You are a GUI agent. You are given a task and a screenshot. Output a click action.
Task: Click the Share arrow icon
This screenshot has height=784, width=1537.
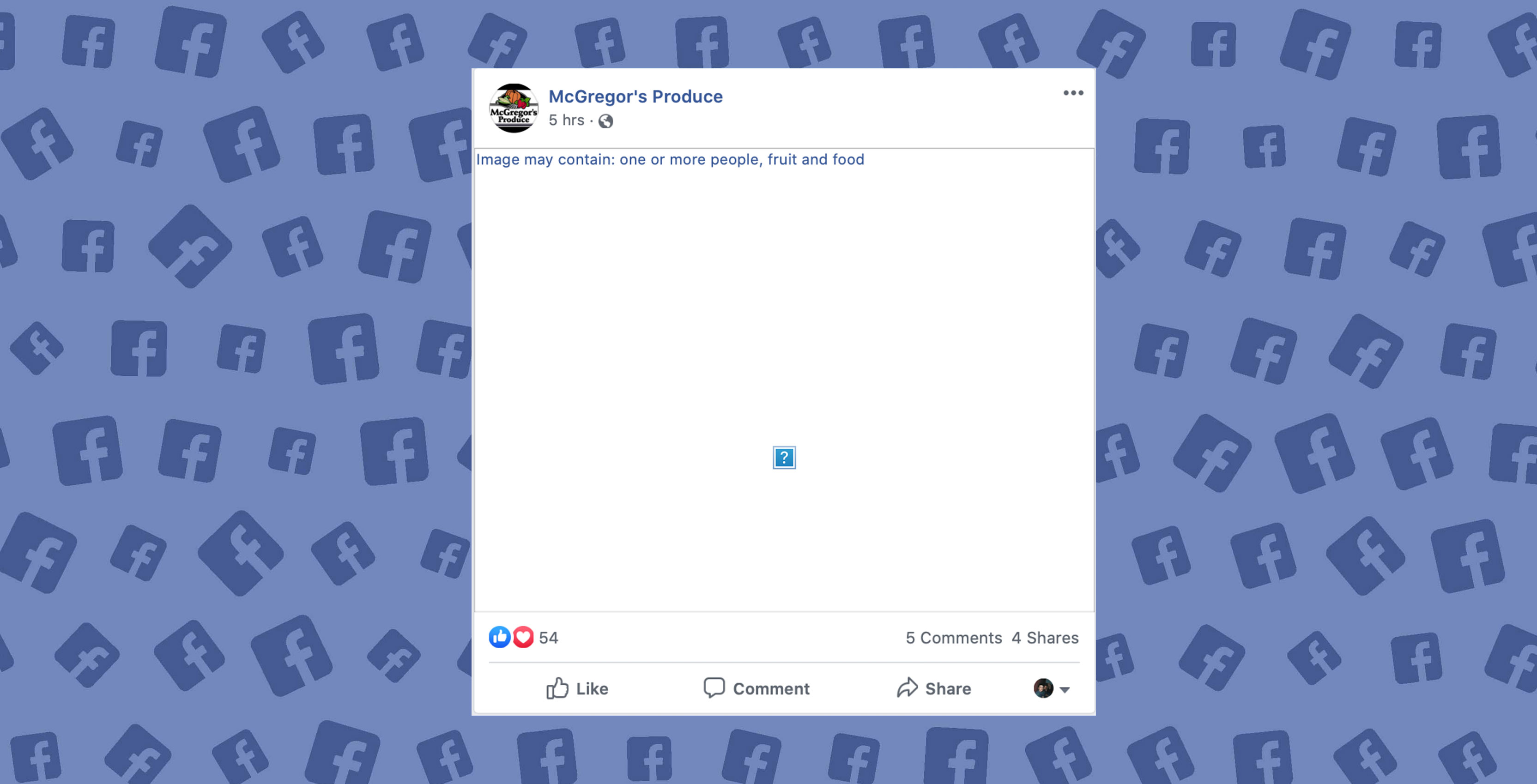(x=907, y=688)
